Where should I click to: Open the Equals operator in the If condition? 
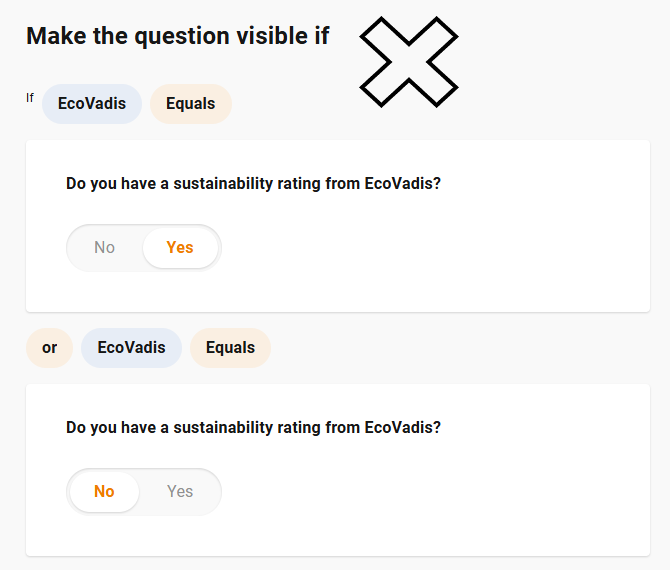coord(191,104)
